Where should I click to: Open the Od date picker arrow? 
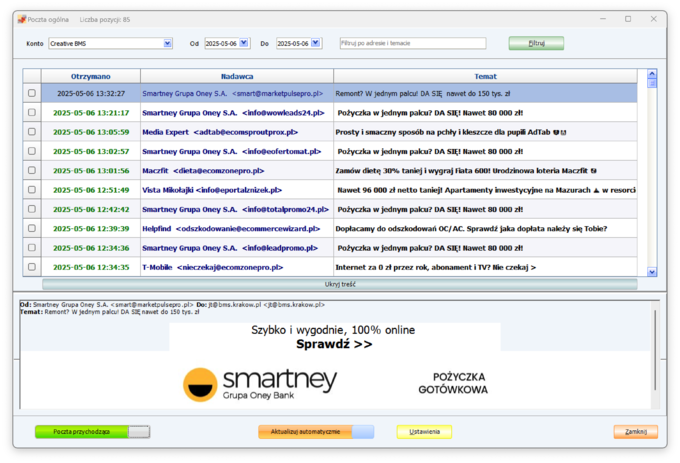244,43
